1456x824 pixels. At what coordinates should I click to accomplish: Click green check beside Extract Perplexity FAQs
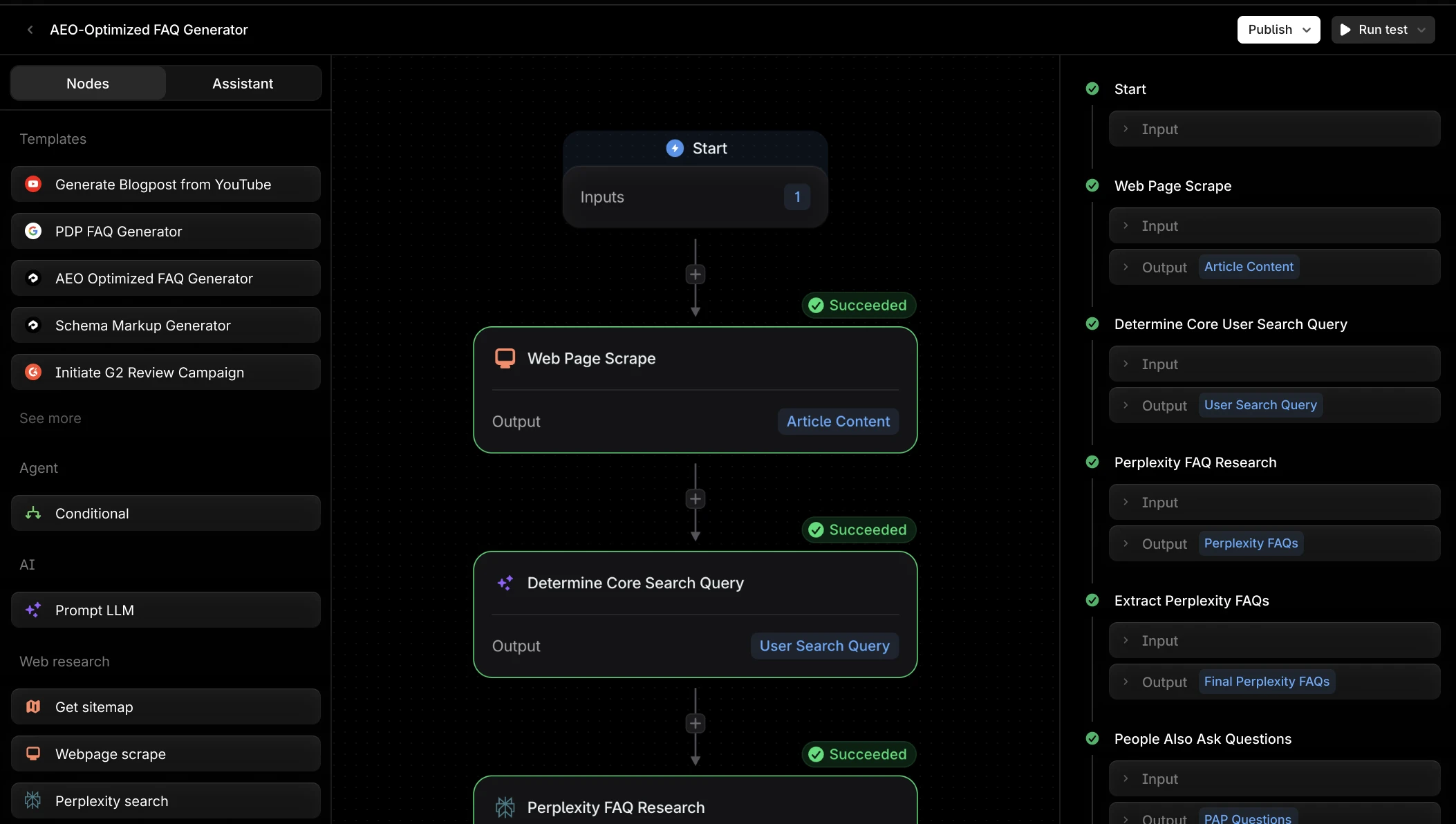[1092, 600]
